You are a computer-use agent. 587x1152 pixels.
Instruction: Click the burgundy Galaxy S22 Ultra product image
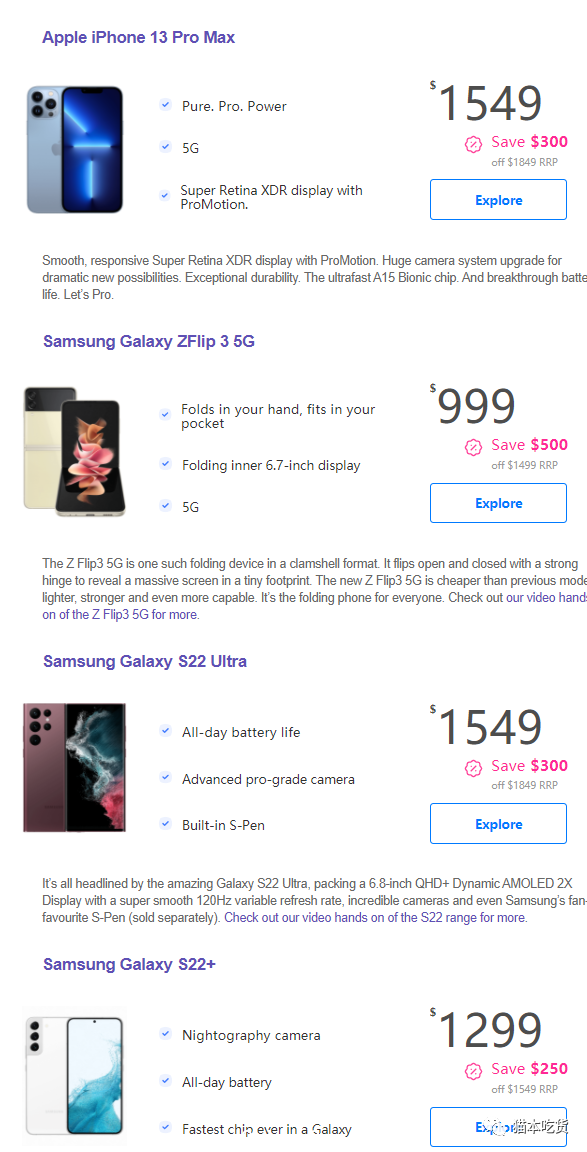[x=74, y=768]
